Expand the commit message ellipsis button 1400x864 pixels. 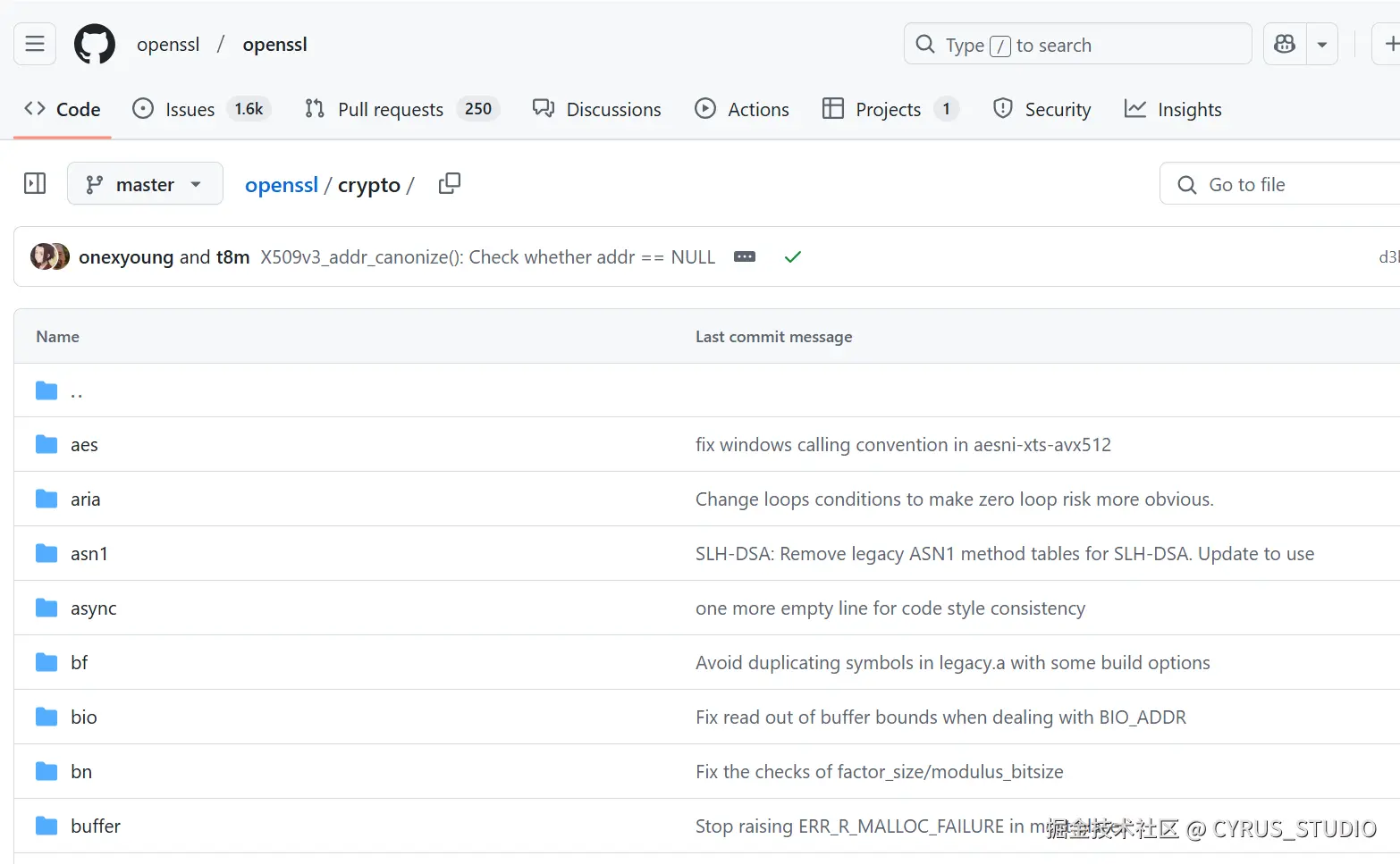(x=745, y=256)
